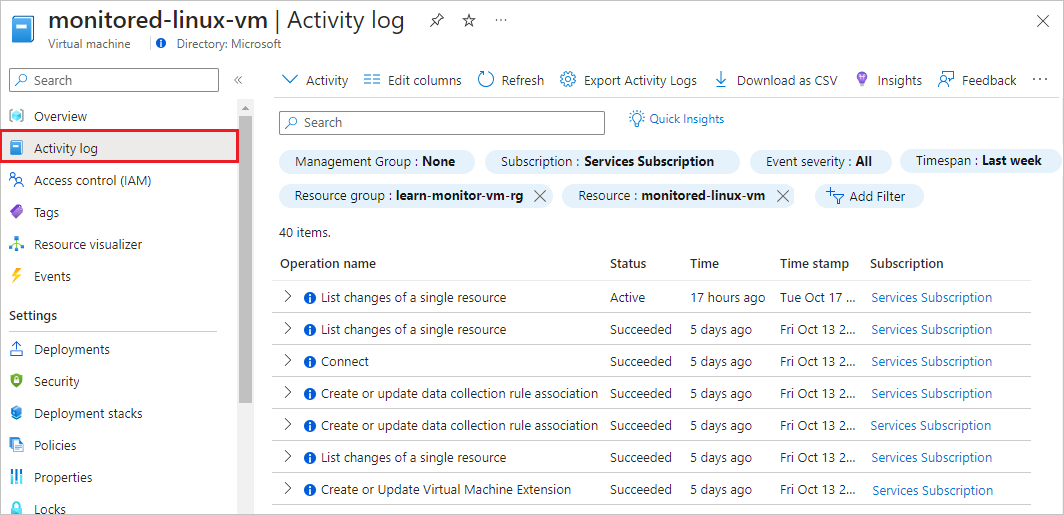This screenshot has height=515, width=1064.
Task: Add a new filter
Action: coord(869,196)
